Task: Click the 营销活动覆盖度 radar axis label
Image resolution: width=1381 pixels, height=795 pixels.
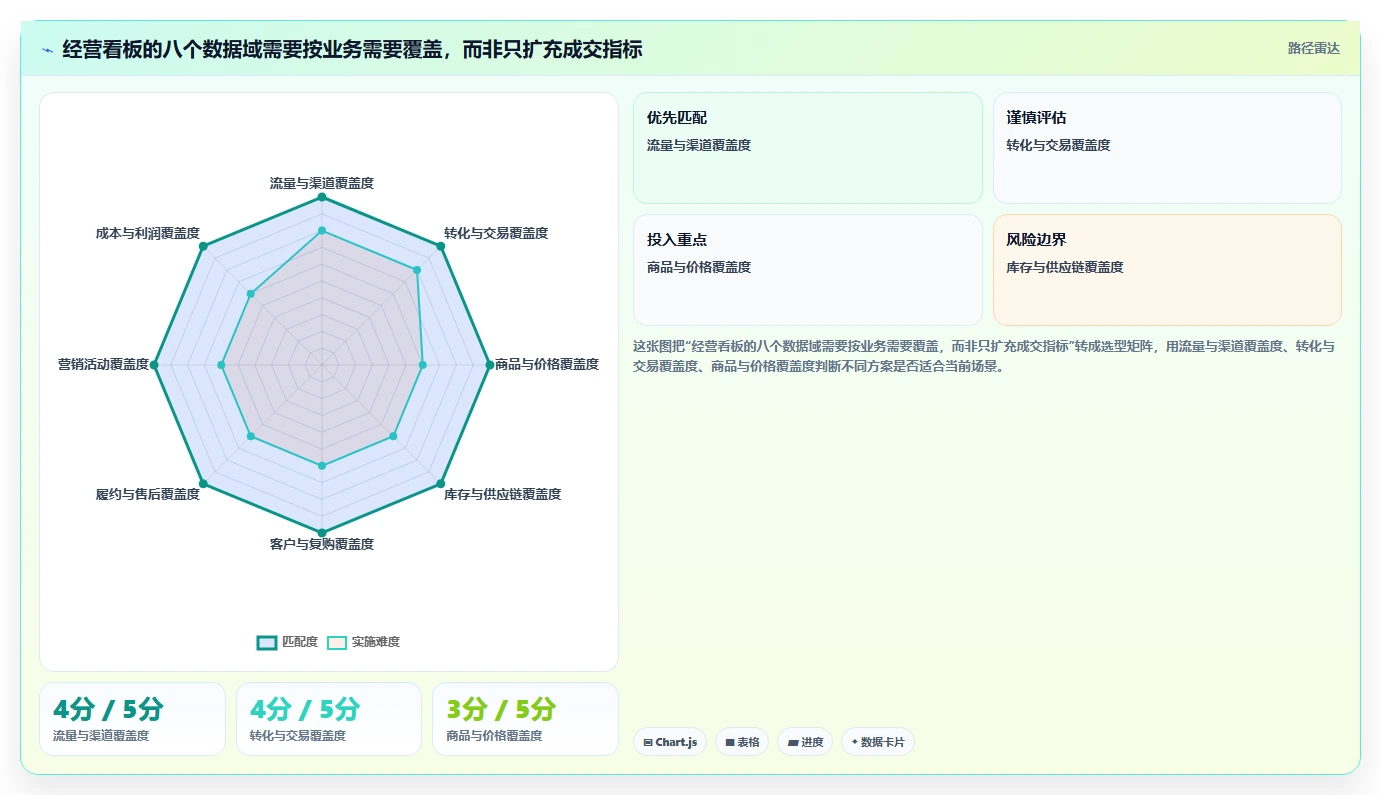Action: [x=103, y=364]
